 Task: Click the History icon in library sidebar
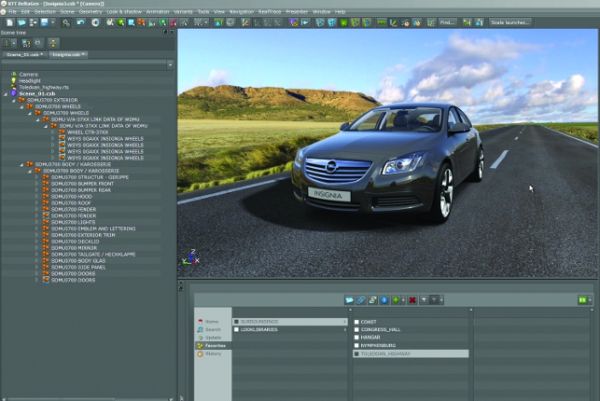pyautogui.click(x=200, y=354)
